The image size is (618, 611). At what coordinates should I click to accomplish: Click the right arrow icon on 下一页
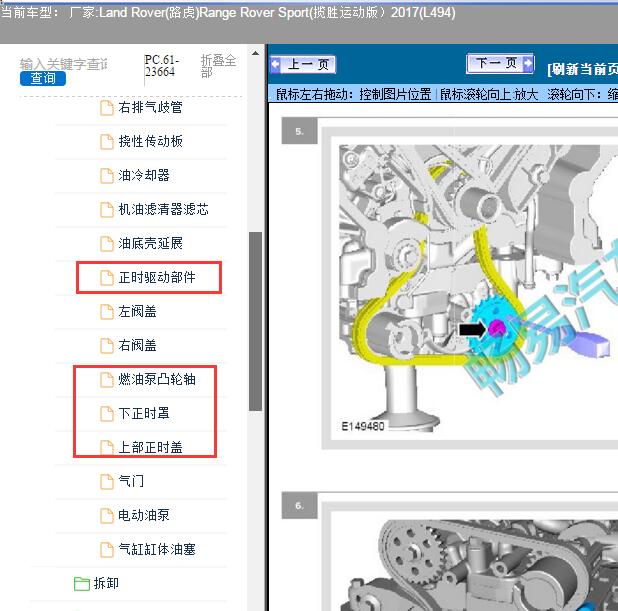(528, 63)
